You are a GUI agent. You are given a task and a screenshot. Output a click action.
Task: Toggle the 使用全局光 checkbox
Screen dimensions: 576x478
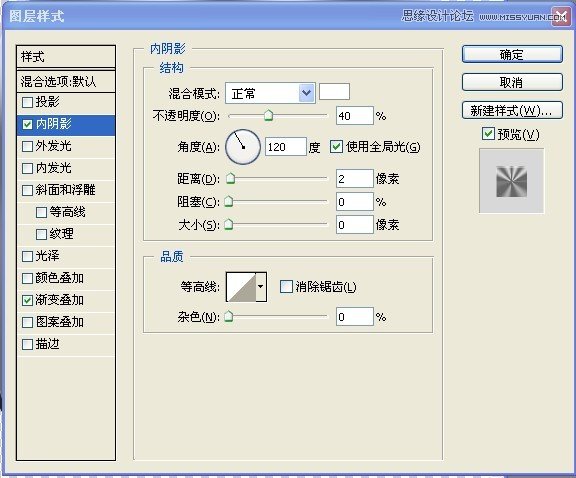[336, 147]
